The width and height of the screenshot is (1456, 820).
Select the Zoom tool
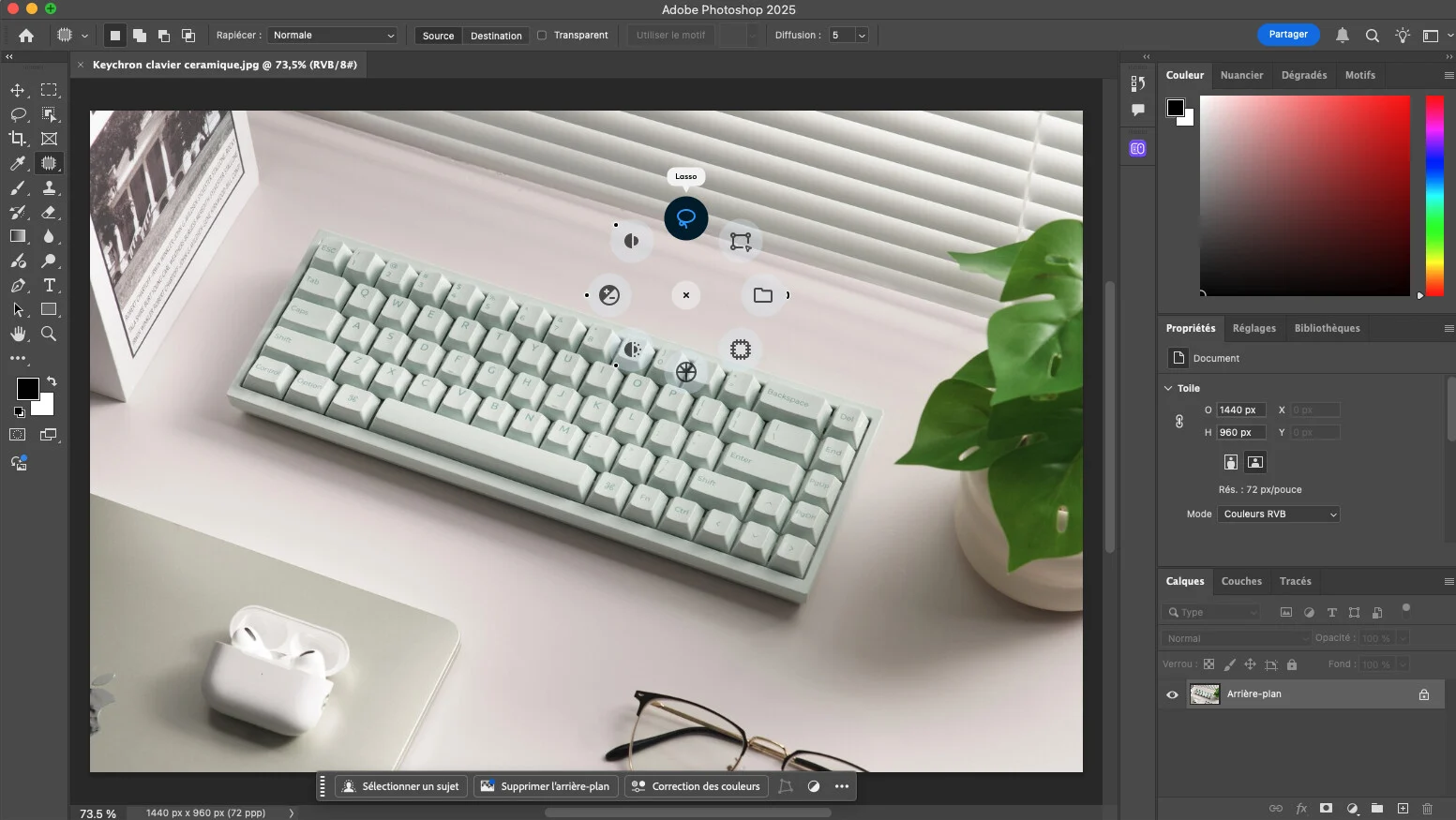(50, 334)
